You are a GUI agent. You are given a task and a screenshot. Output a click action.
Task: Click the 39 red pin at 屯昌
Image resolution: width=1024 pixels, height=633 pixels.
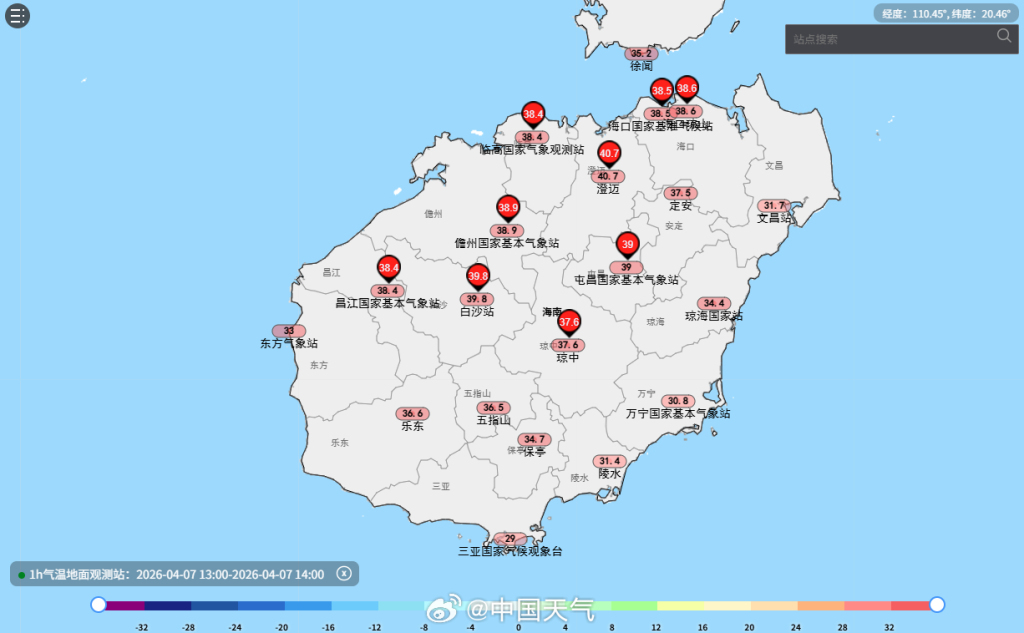[627, 245]
